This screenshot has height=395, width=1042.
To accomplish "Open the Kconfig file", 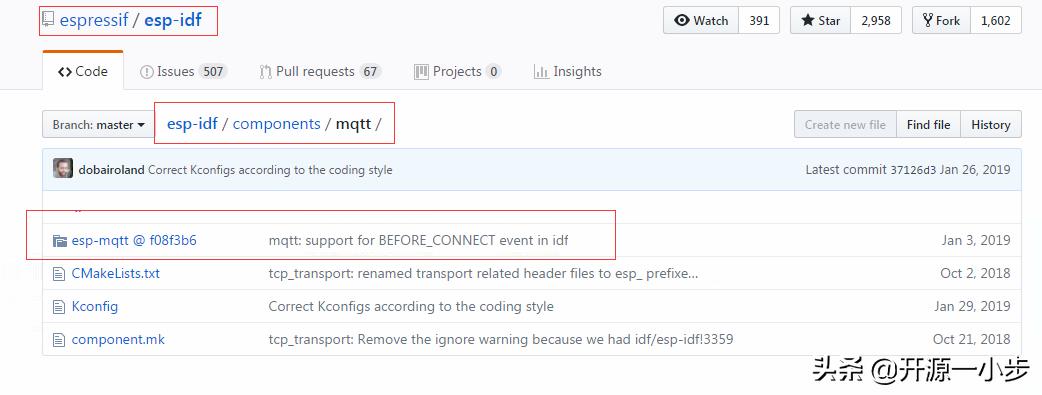I will 95,307.
